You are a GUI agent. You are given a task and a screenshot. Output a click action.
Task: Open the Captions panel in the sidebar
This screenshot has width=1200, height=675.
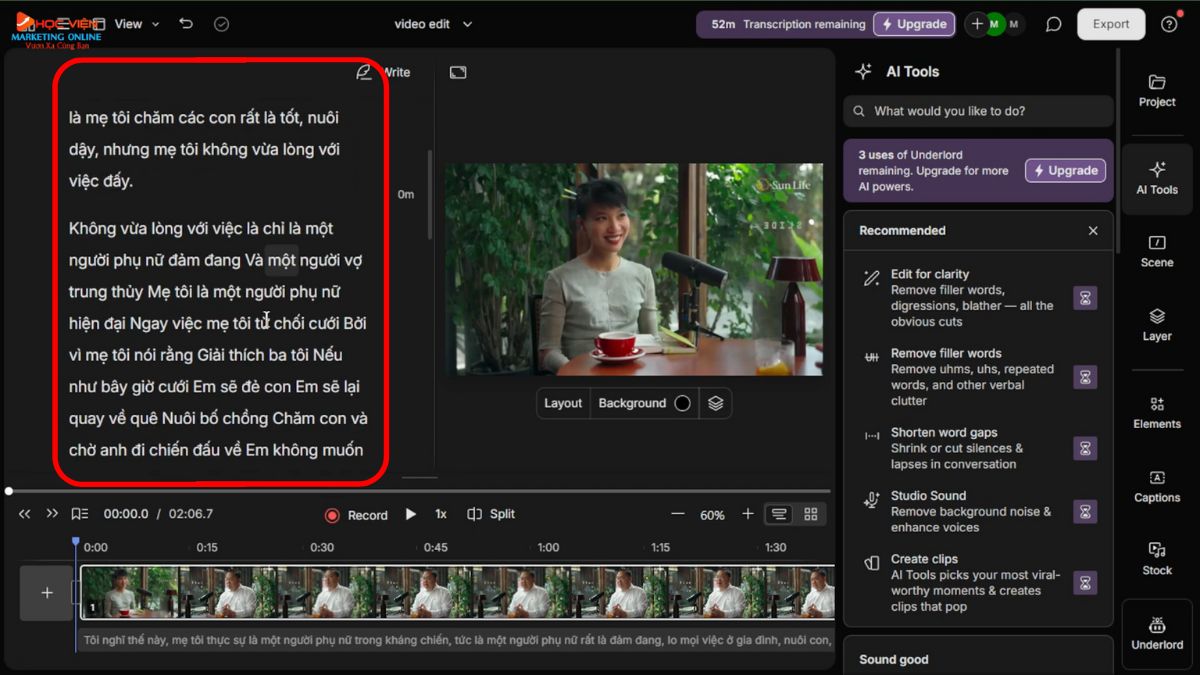[1157, 486]
